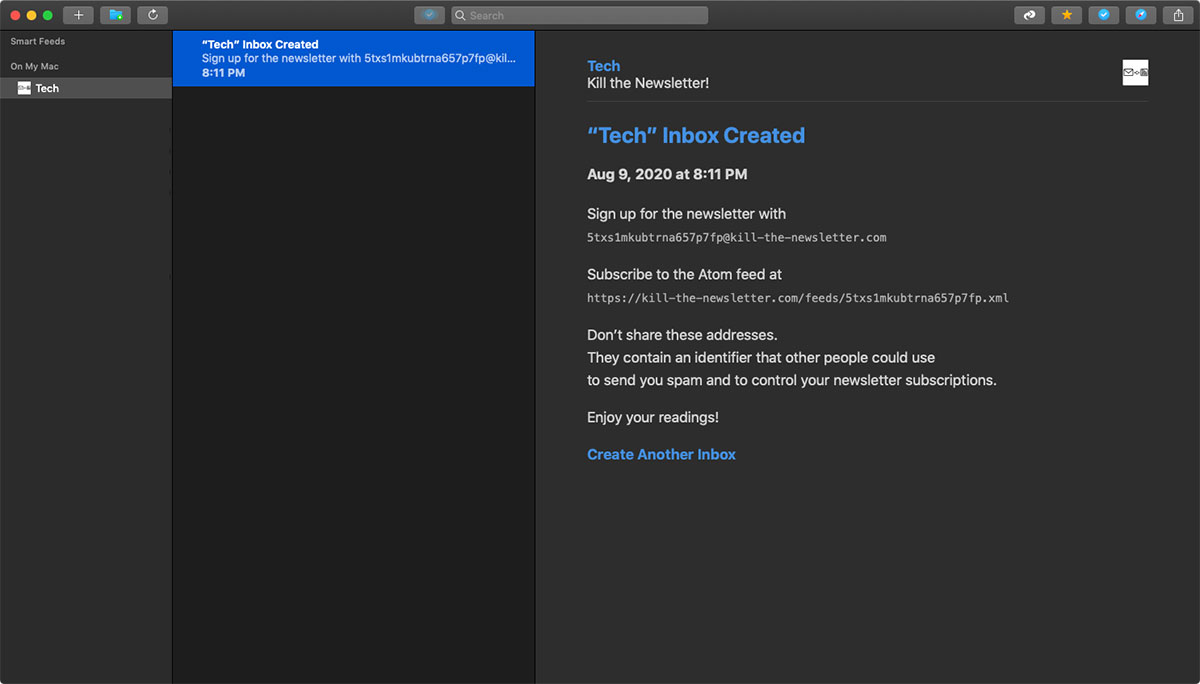Click the Smart Feeds sidebar header

[38, 42]
